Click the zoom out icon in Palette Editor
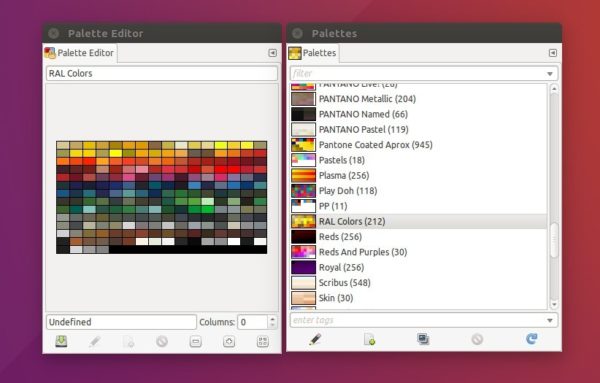Image resolution: width=600 pixels, height=383 pixels. coord(196,341)
